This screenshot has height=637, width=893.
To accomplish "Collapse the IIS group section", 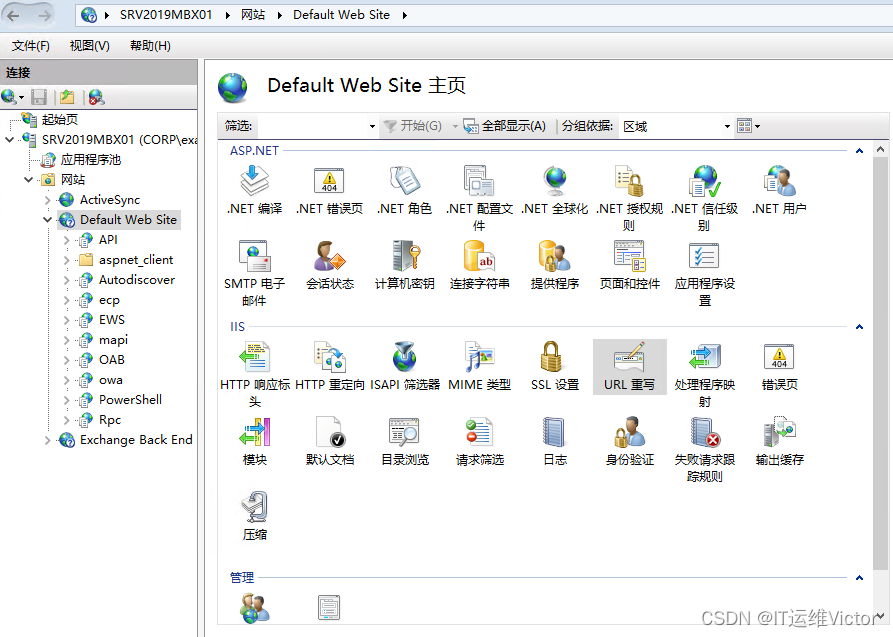I will pyautogui.click(x=859, y=327).
